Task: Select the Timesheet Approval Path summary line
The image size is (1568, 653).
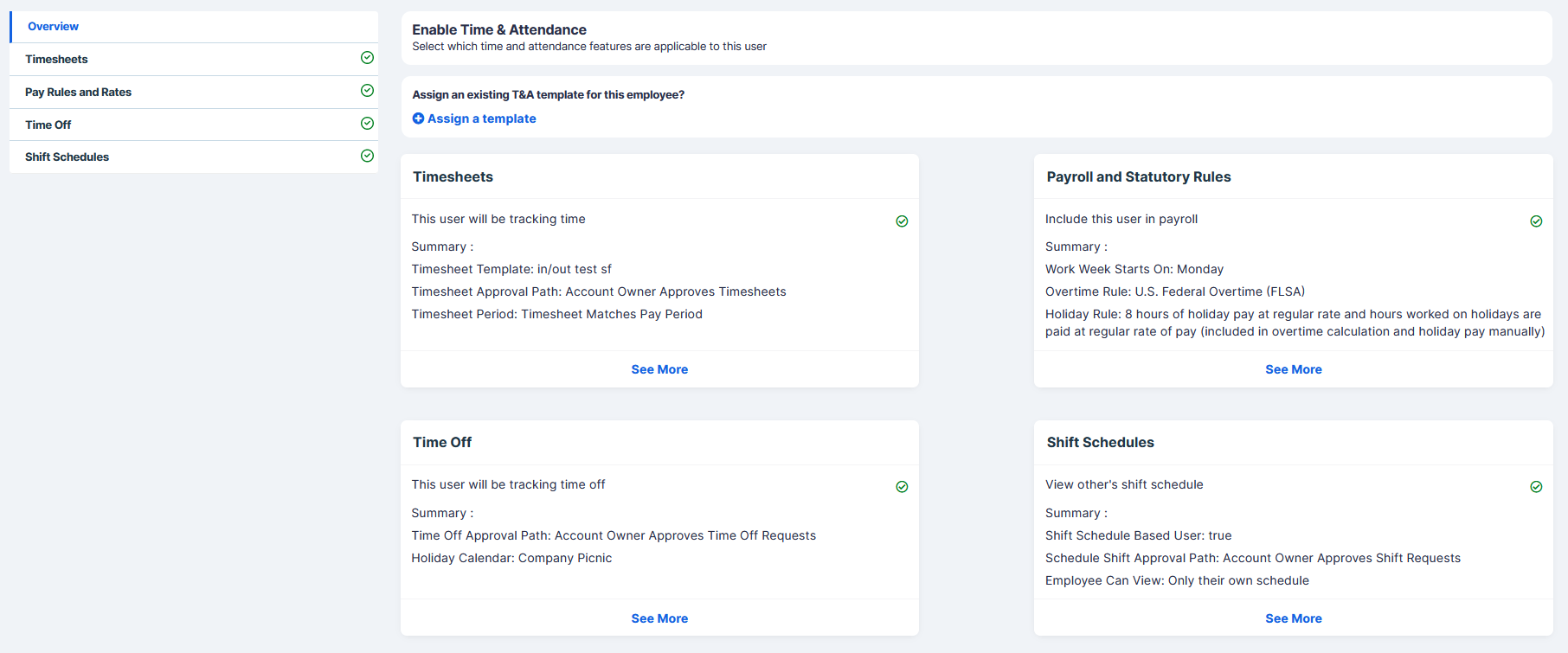Action: 599,291
